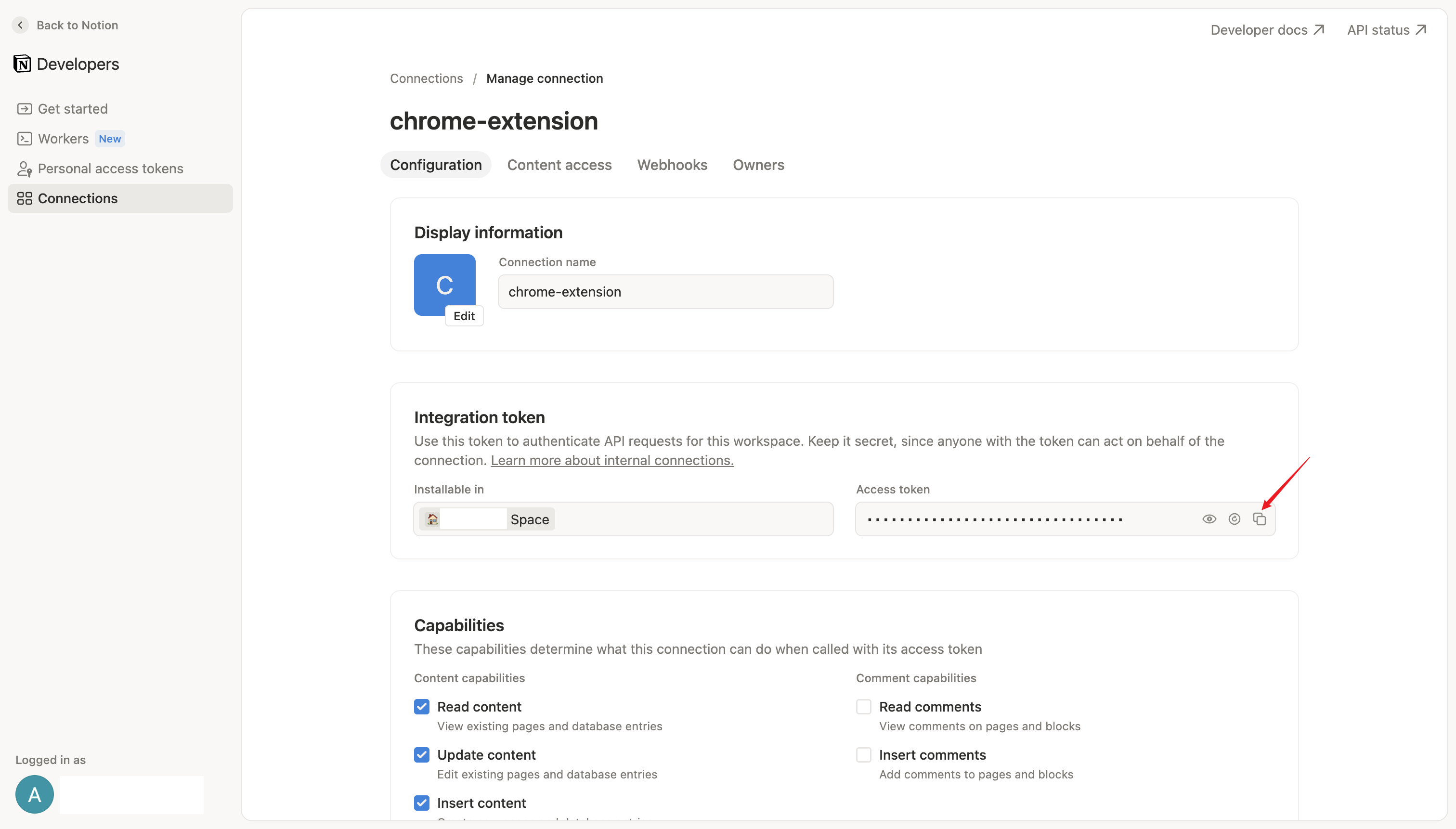Select the Configuration tab

436,165
